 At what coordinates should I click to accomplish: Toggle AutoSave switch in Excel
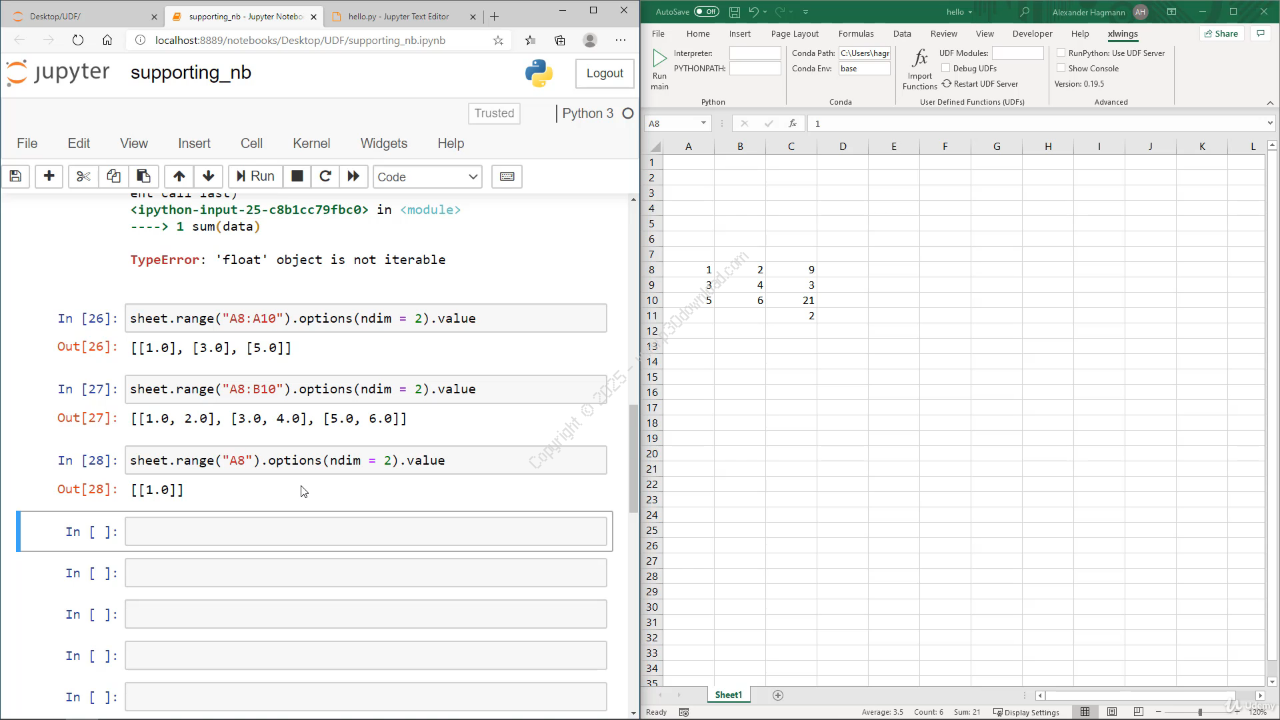(706, 11)
